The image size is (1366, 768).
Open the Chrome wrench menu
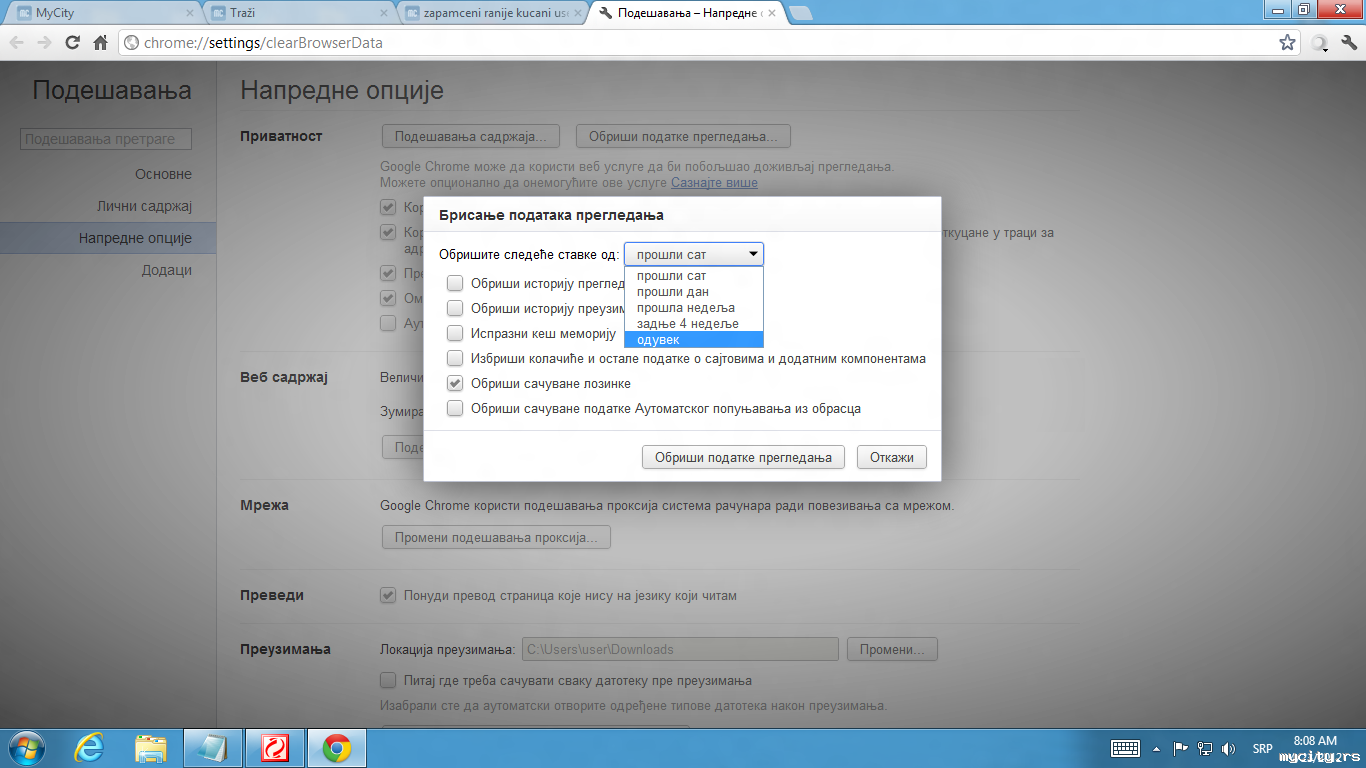point(1348,43)
